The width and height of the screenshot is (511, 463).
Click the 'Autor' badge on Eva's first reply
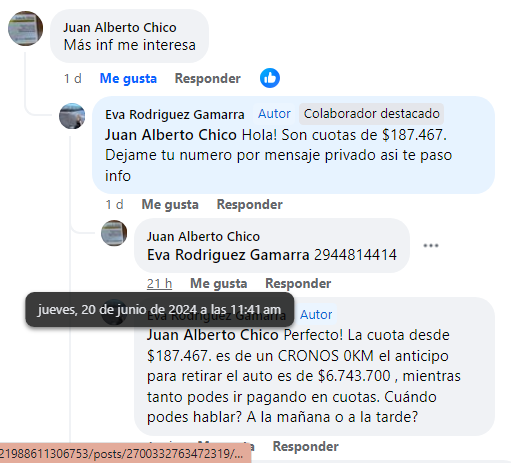[274, 114]
